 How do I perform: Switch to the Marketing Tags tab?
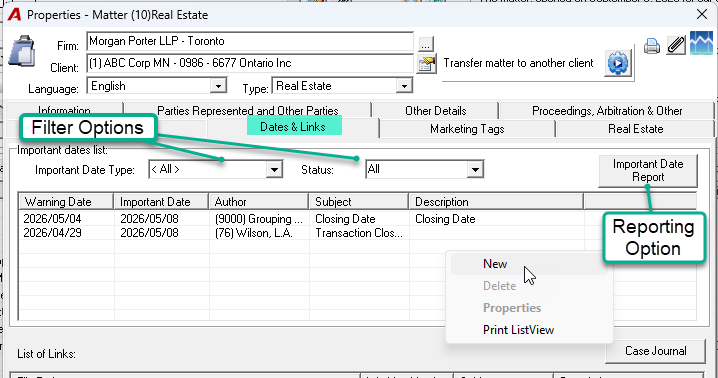(467, 129)
